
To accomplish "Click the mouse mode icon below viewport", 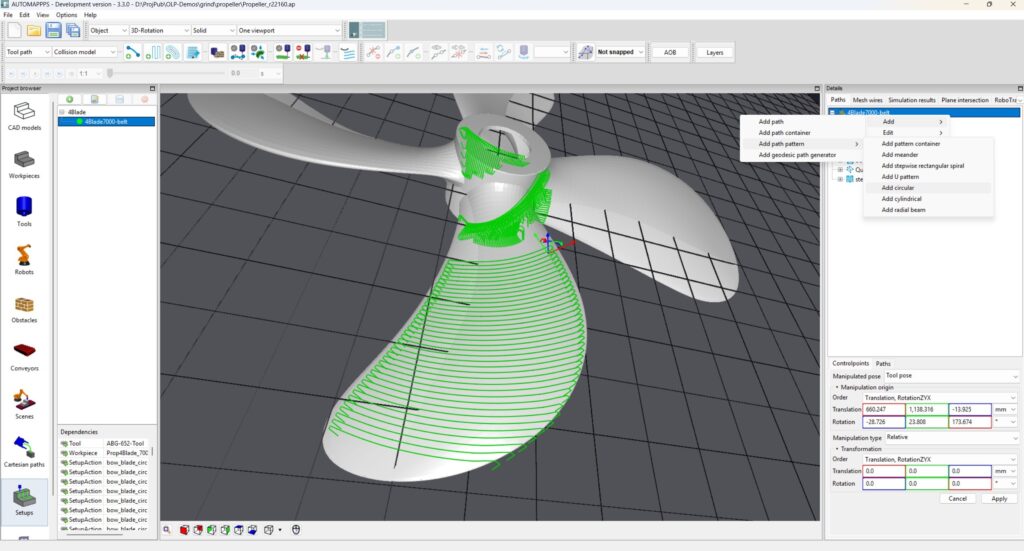I will coord(296,530).
